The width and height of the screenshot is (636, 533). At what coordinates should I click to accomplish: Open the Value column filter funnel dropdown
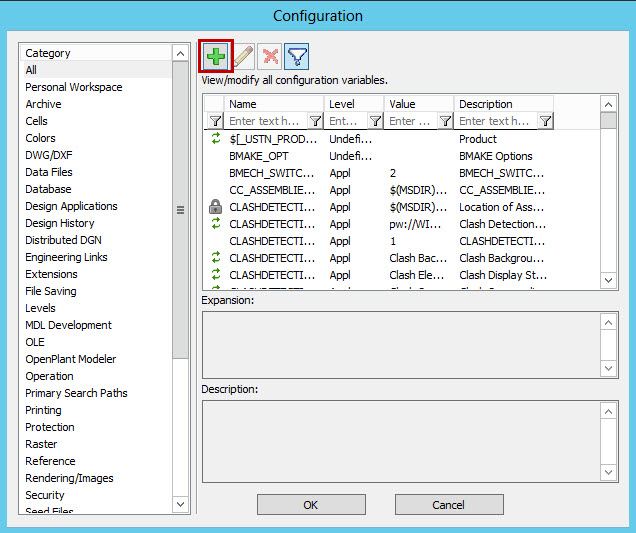(445, 121)
